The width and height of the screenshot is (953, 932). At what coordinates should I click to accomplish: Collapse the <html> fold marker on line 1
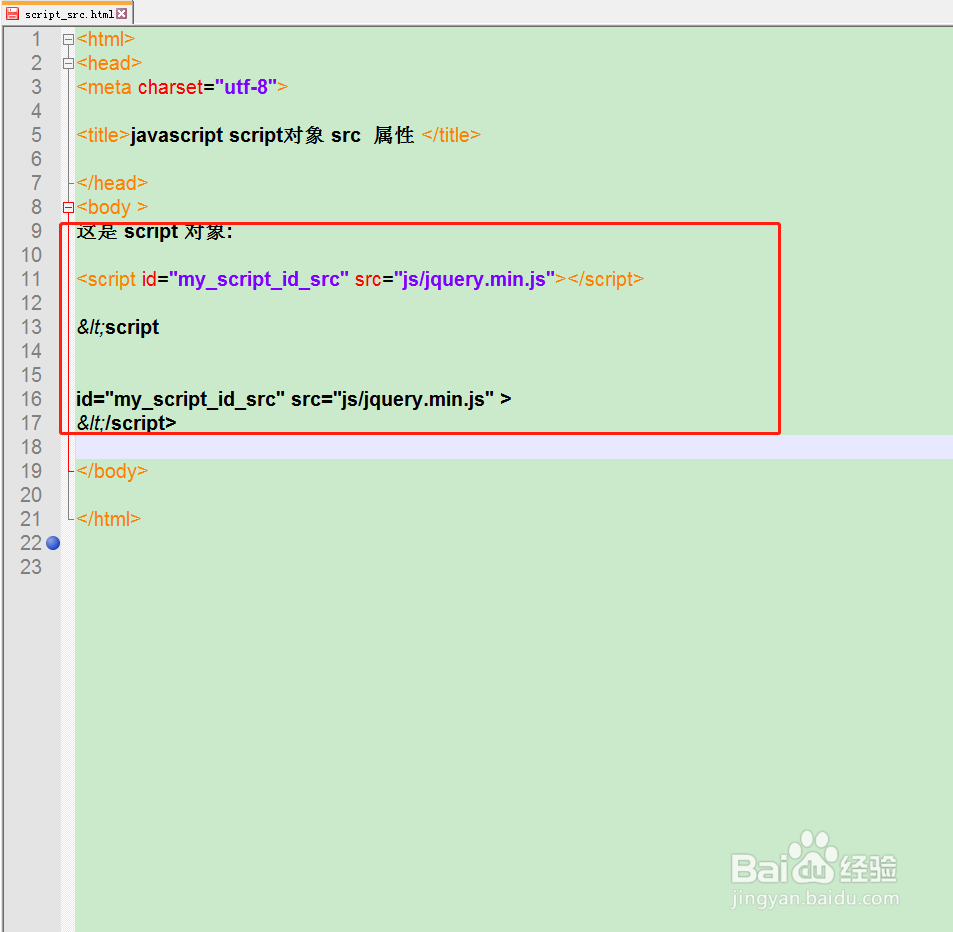68,40
